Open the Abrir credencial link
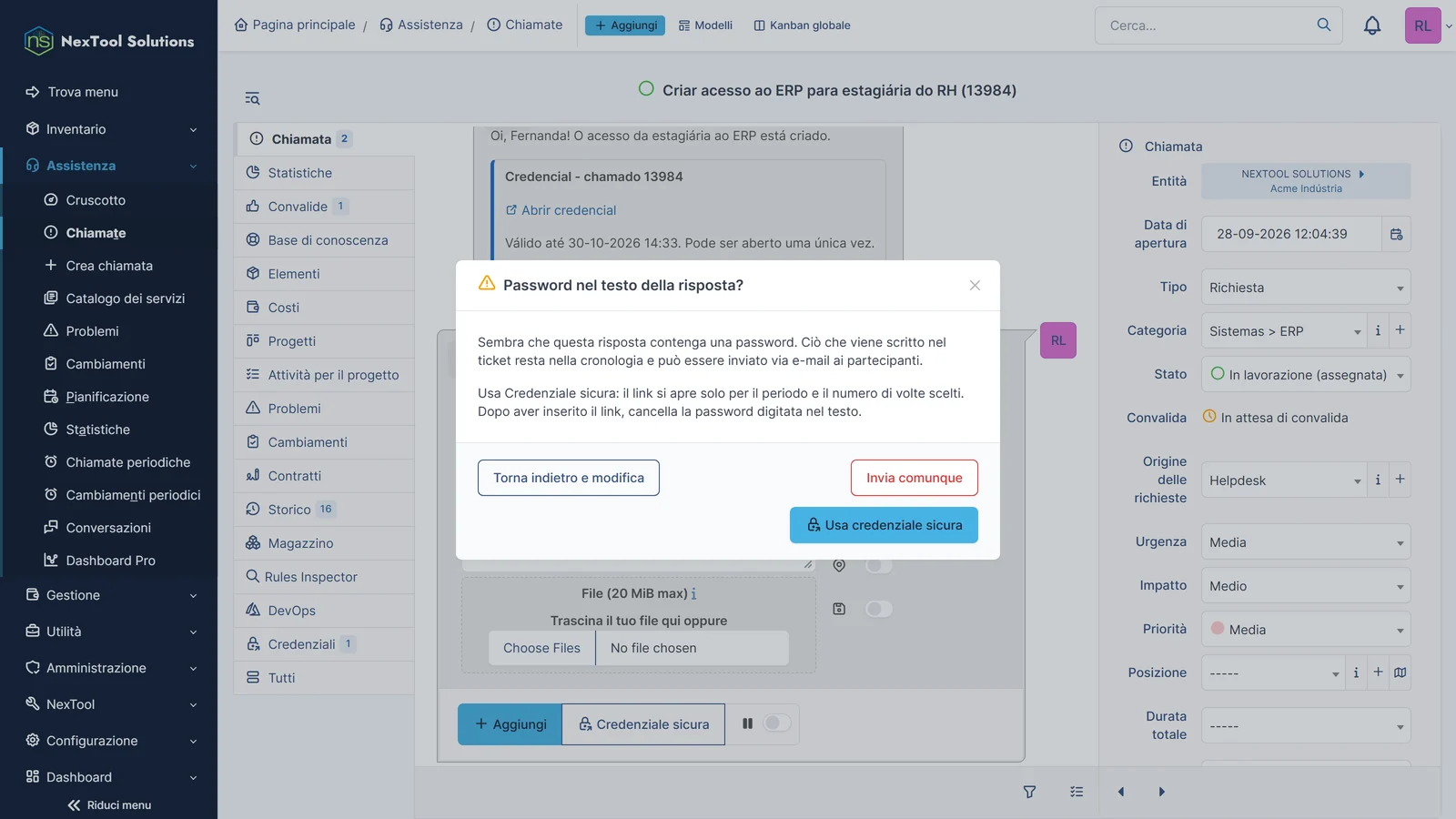The image size is (1456, 819). 561,210
